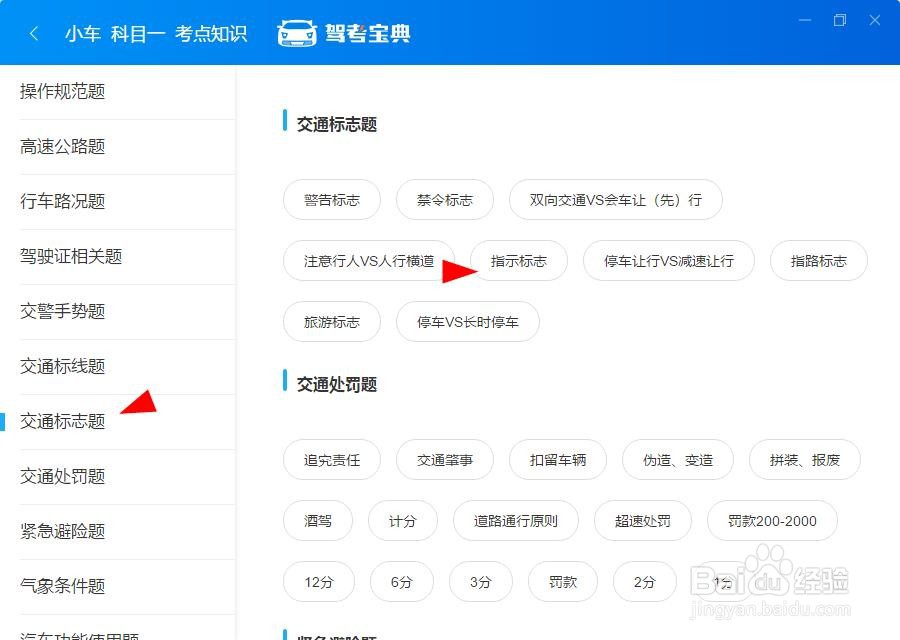Click 停车让行VS减速让行 tag
The image size is (900, 640).
669,261
